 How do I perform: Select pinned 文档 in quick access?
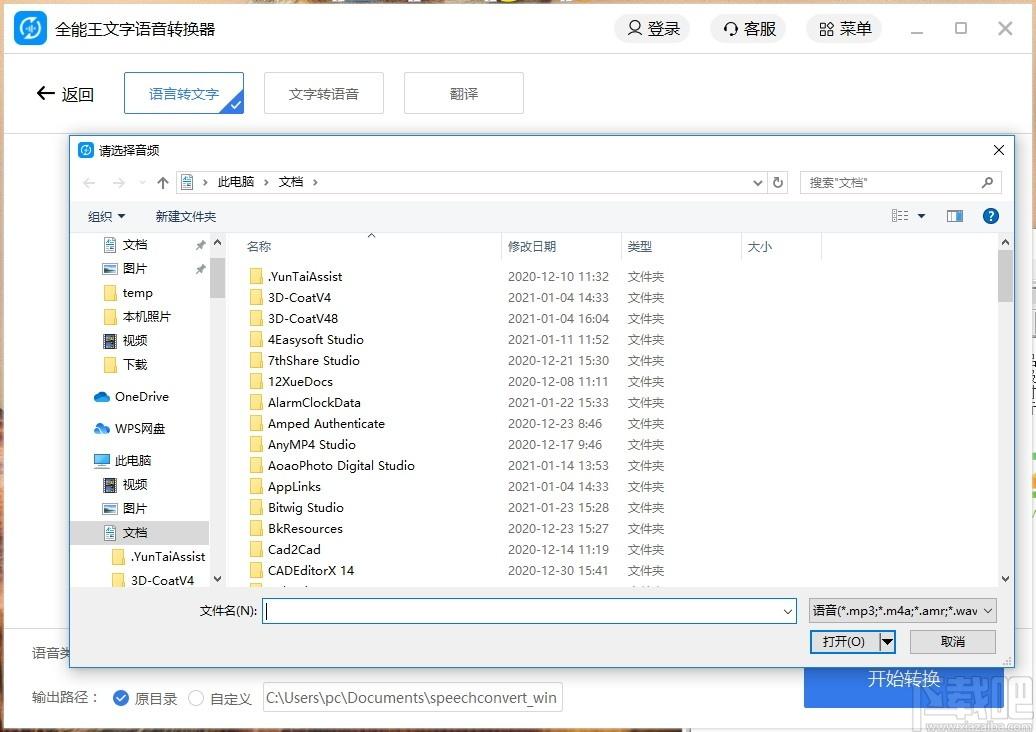click(135, 245)
